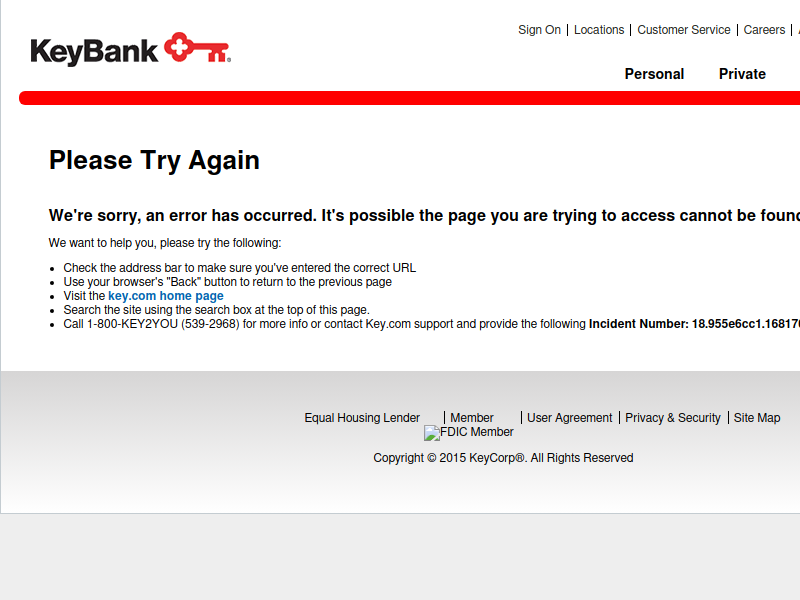This screenshot has width=800, height=600.
Task: Open the Site Map link
Action: coord(757,418)
